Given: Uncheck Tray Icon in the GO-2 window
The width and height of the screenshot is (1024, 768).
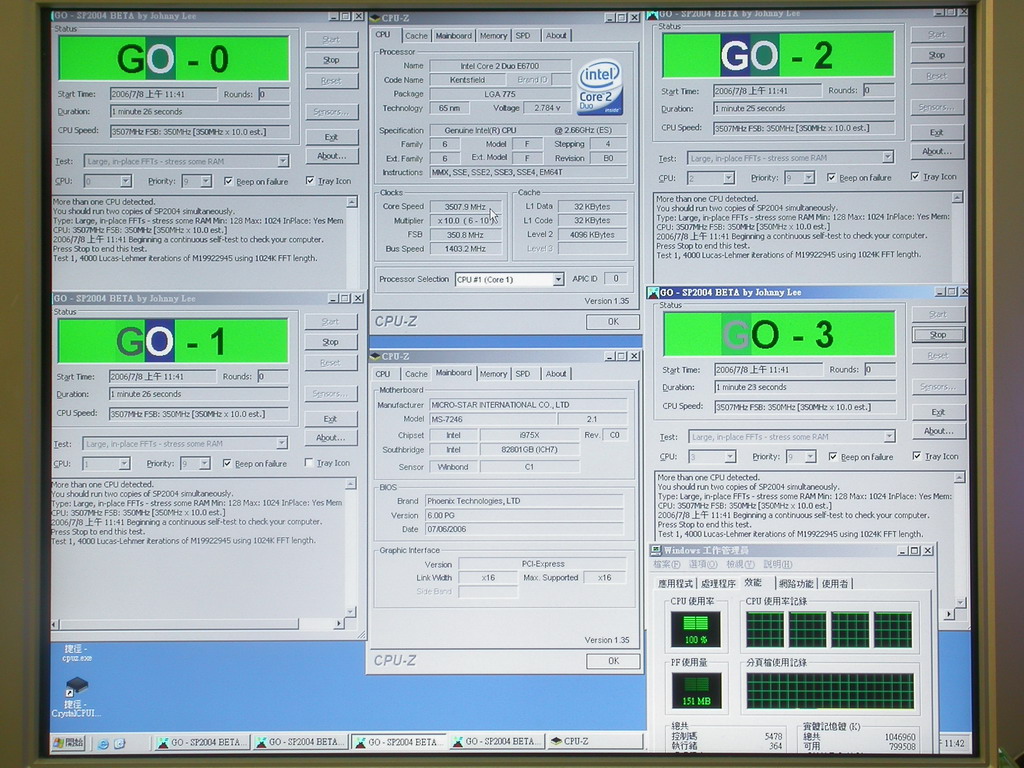Looking at the screenshot, I should tap(915, 176).
